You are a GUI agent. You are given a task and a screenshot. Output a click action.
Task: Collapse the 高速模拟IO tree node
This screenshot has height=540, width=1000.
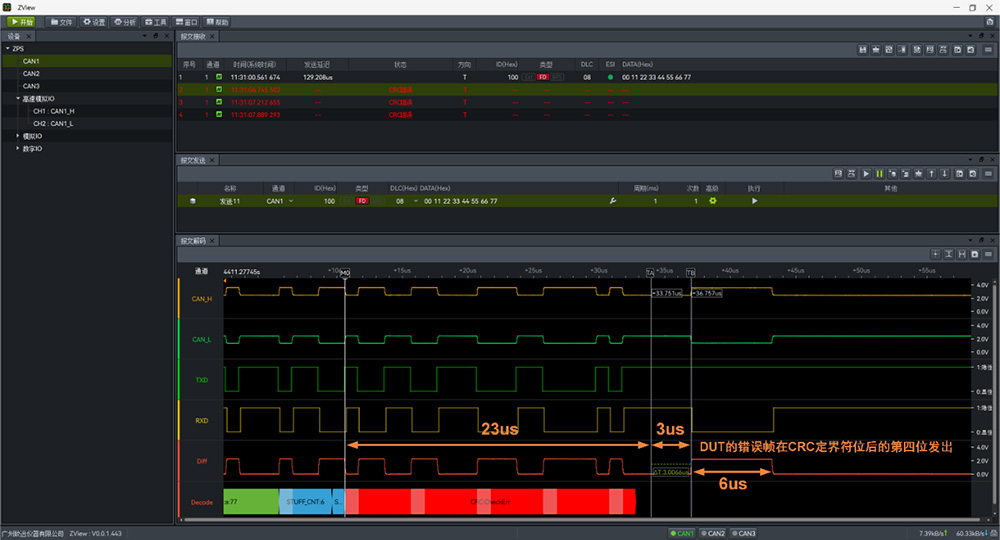click(x=18, y=99)
